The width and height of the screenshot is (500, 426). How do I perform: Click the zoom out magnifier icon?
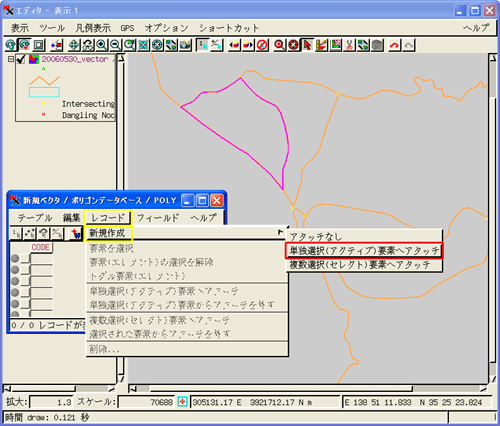[x=115, y=45]
